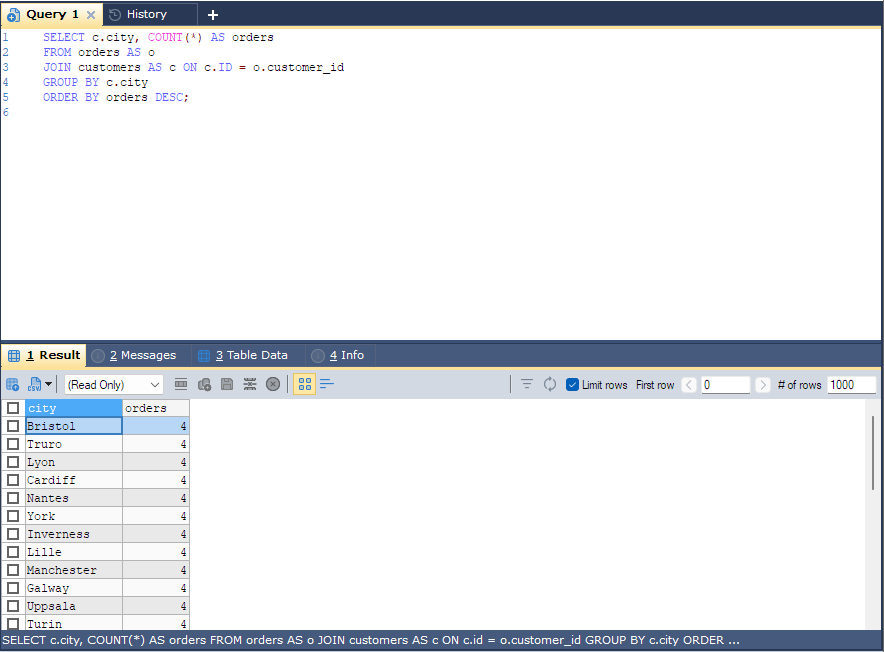Click the # of rows input field

[x=852, y=385]
